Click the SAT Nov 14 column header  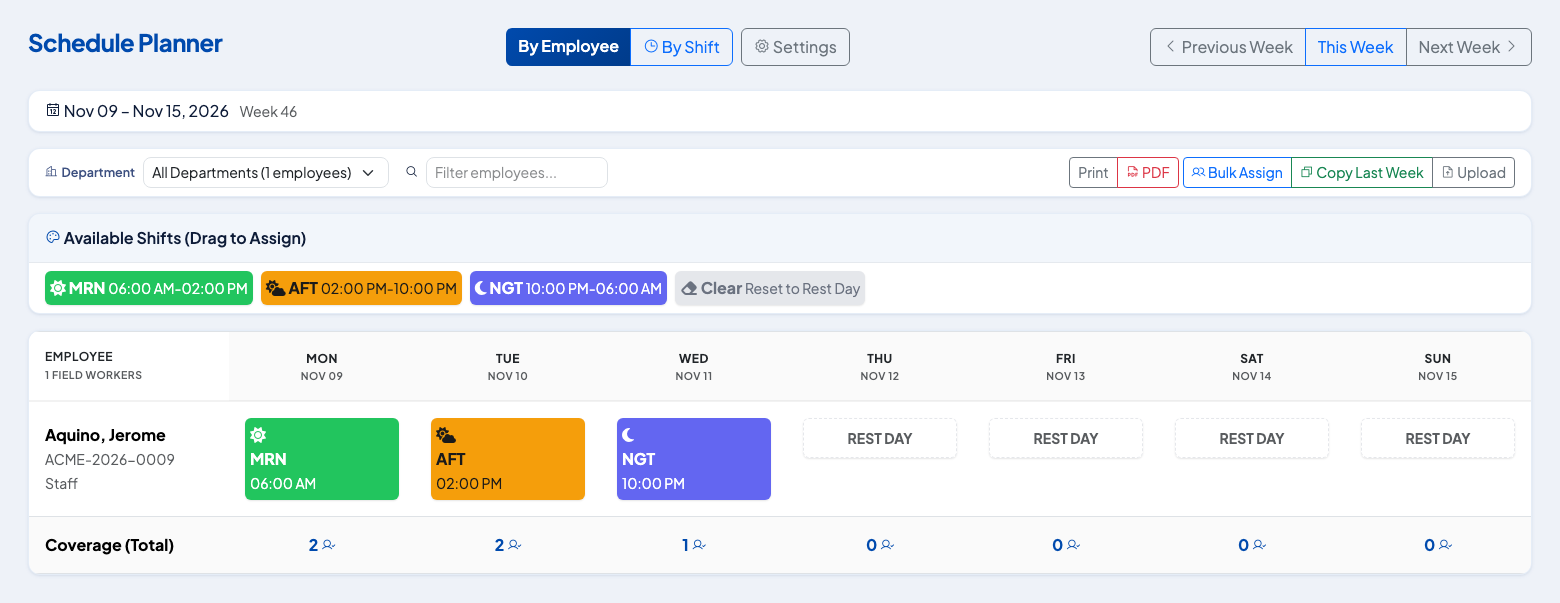(1252, 367)
